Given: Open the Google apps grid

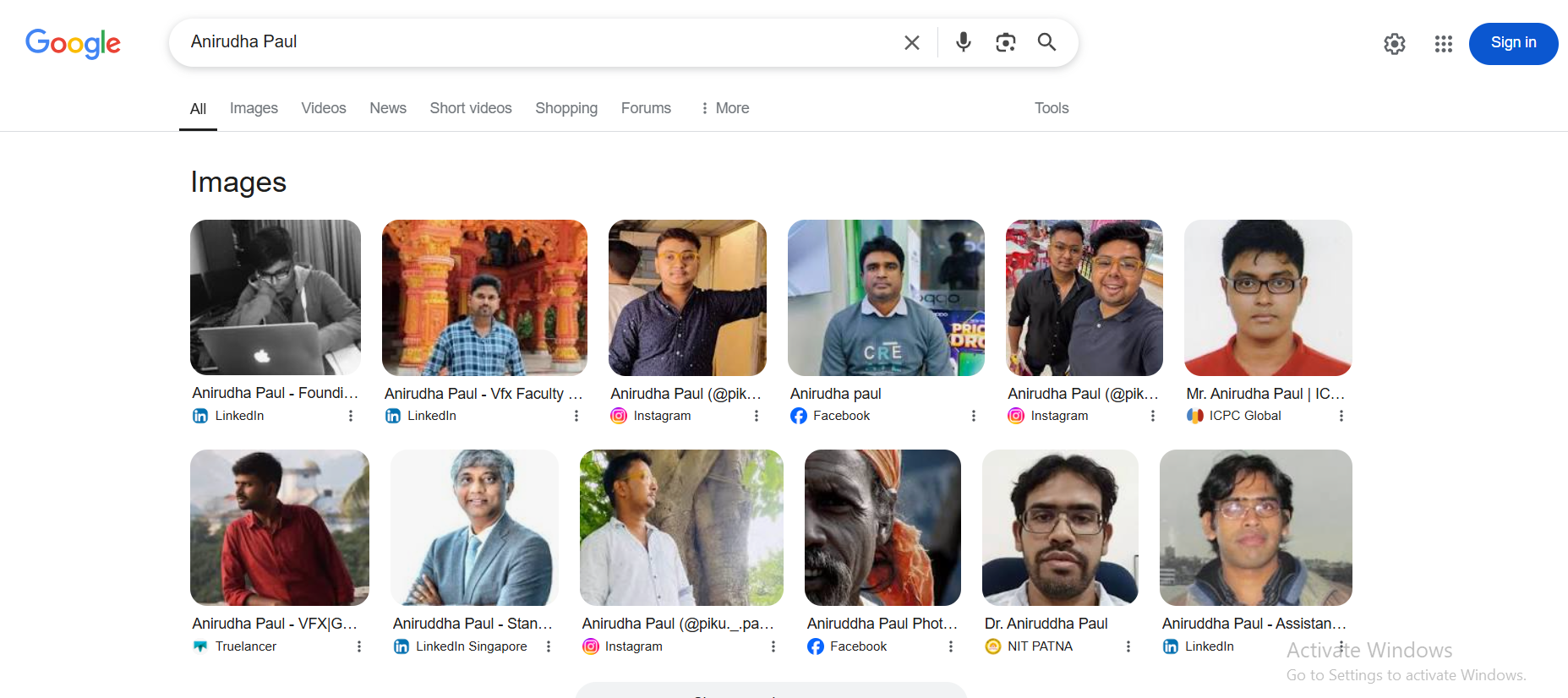Looking at the screenshot, I should click(x=1443, y=44).
